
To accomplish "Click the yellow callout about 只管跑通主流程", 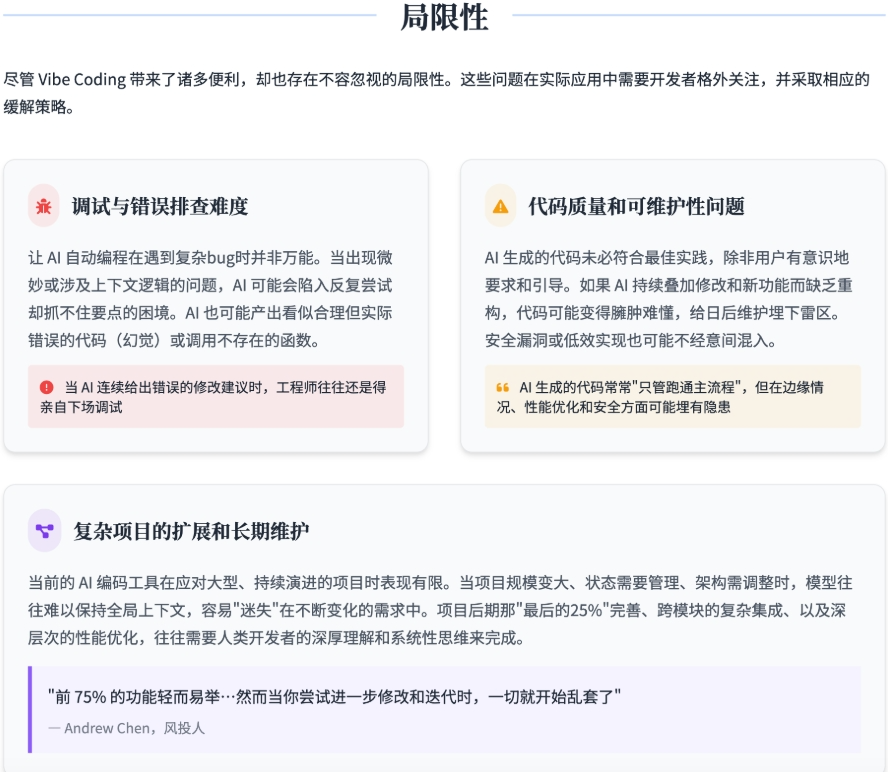I will tap(673, 396).
